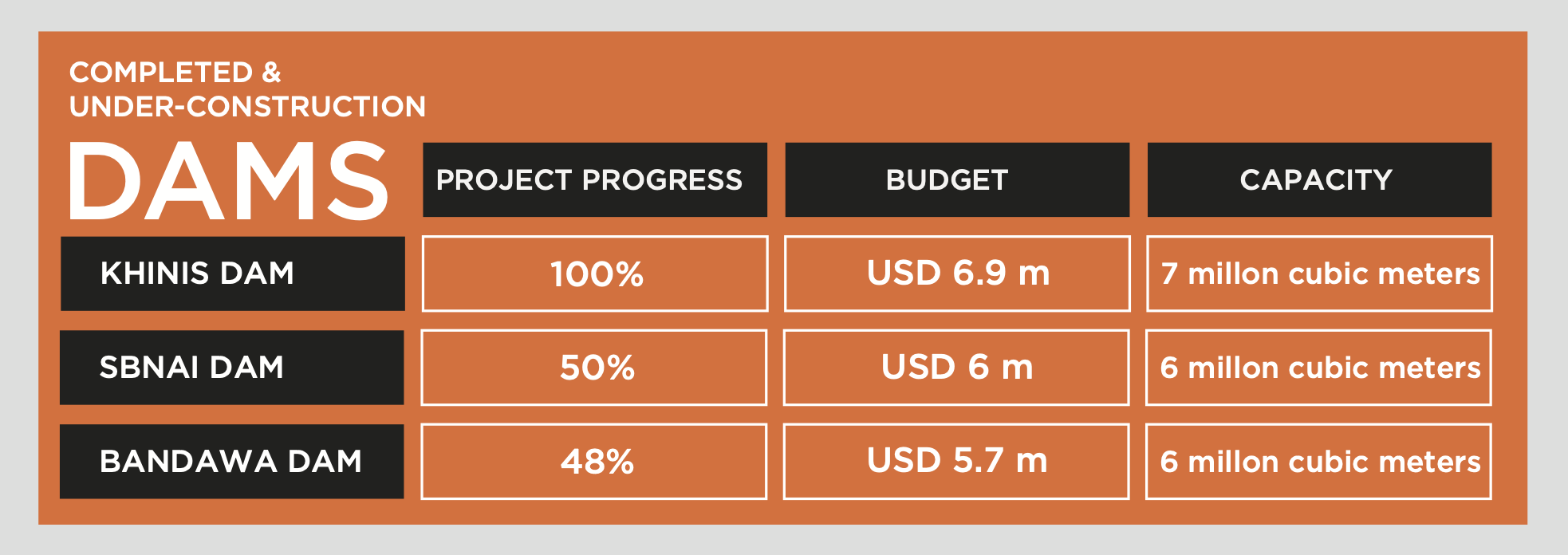Select Bandawa Dam's 48% progress cell
Image resolution: width=1568 pixels, height=555 pixels.
pyautogui.click(x=594, y=462)
